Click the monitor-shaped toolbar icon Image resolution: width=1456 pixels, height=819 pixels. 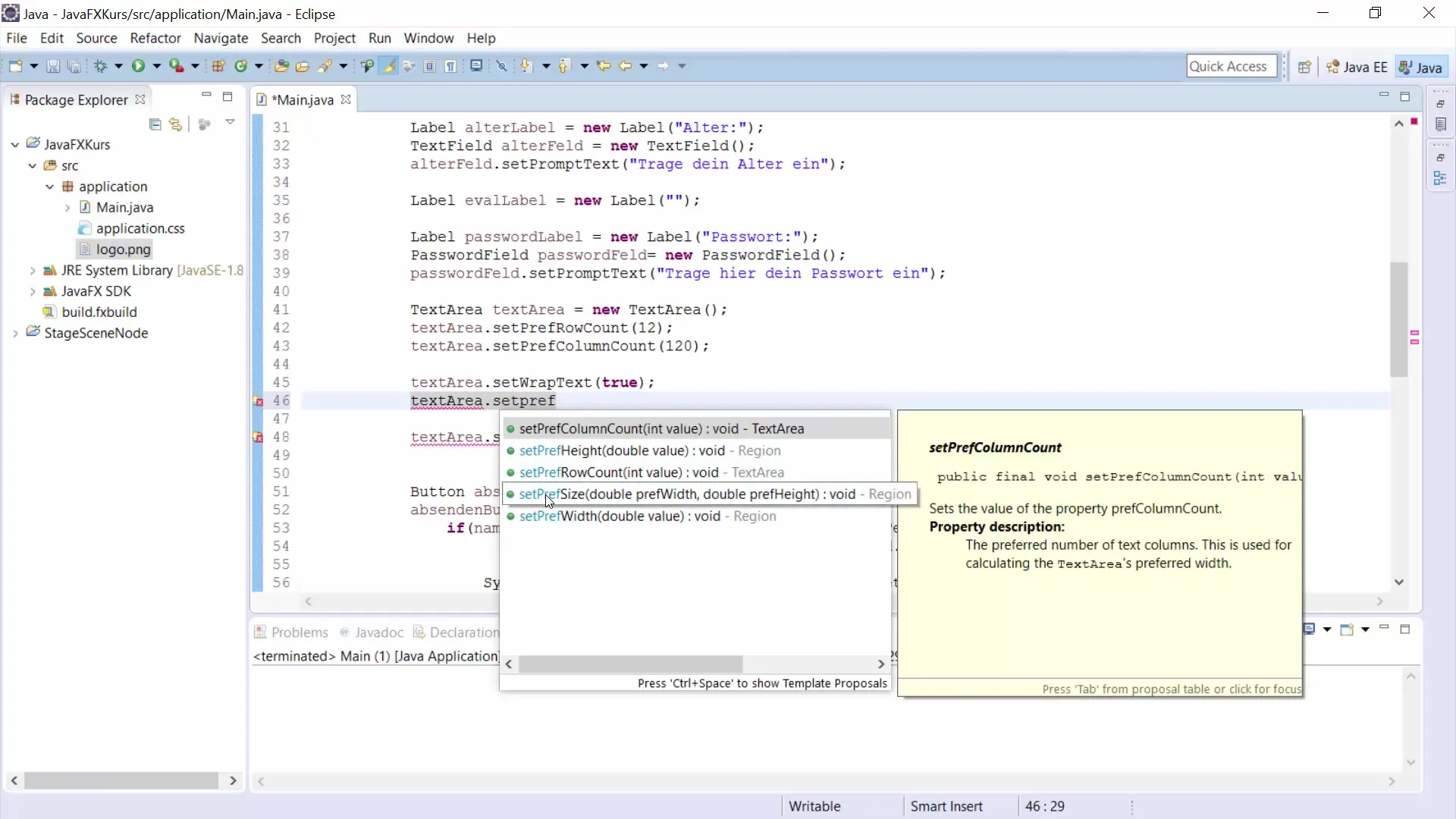point(476,66)
